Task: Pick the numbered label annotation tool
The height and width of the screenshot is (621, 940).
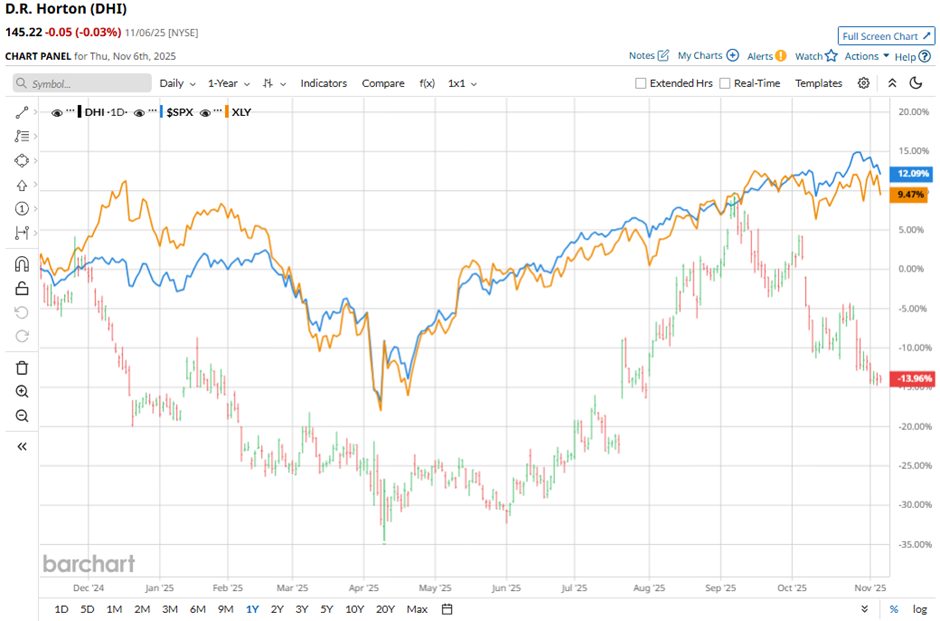Action: (x=22, y=209)
